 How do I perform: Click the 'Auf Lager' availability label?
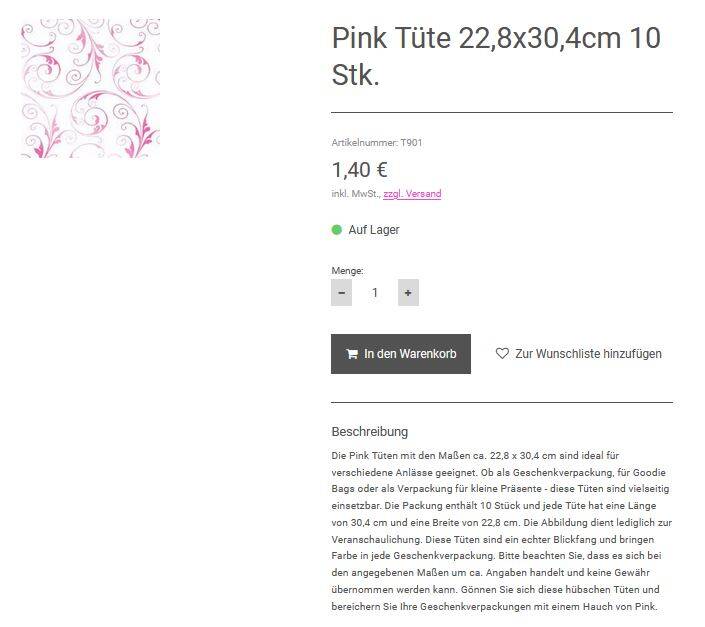click(x=374, y=230)
